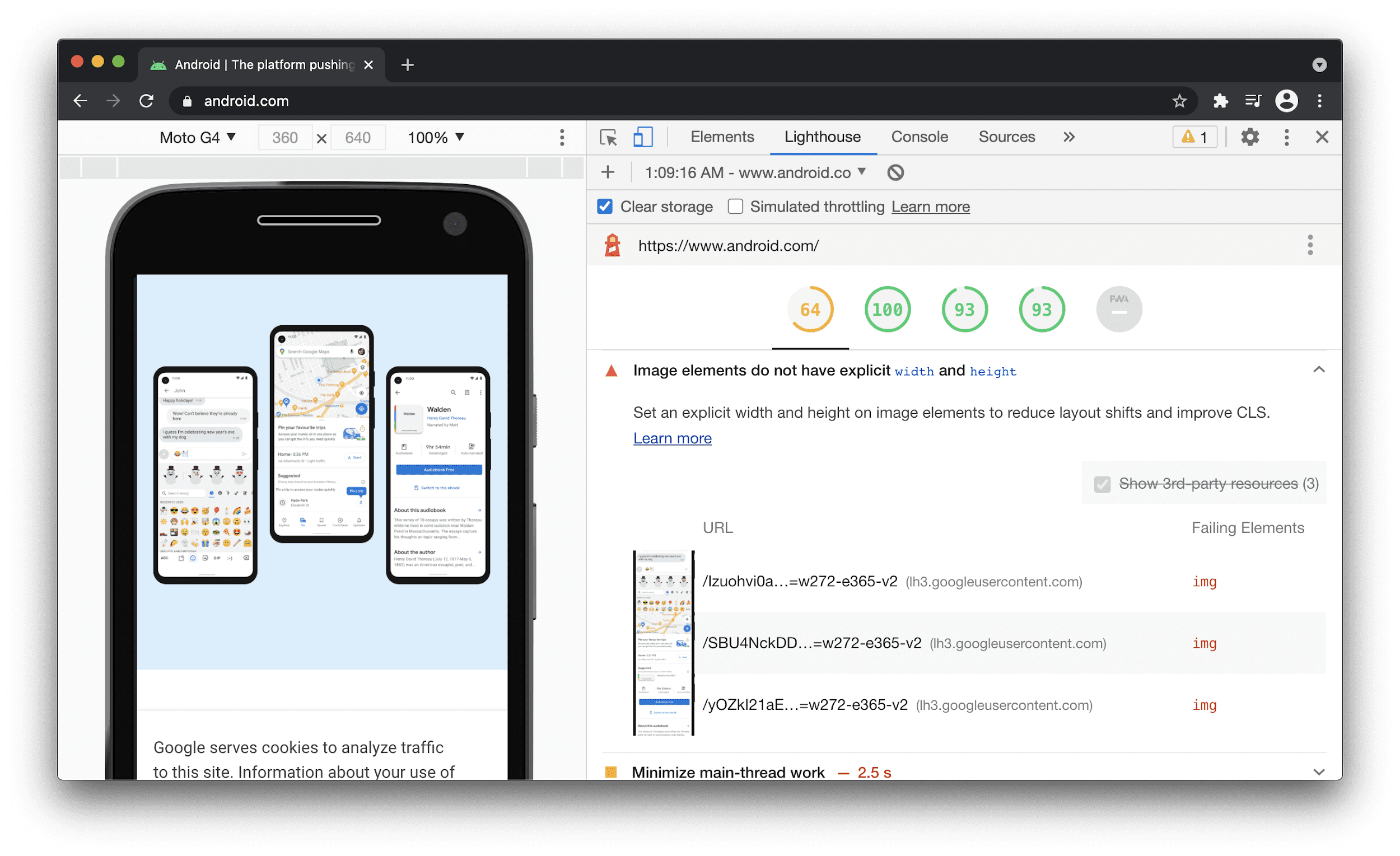Toggle the Clear storage checkbox
Image resolution: width=1400 pixels, height=856 pixels.
604,208
